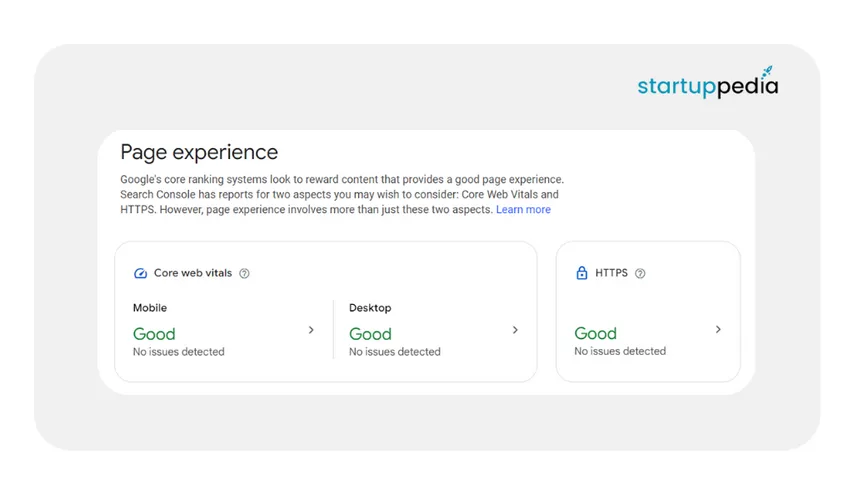
Task: Click 'No issues detected' under Mobile
Action: pos(178,352)
